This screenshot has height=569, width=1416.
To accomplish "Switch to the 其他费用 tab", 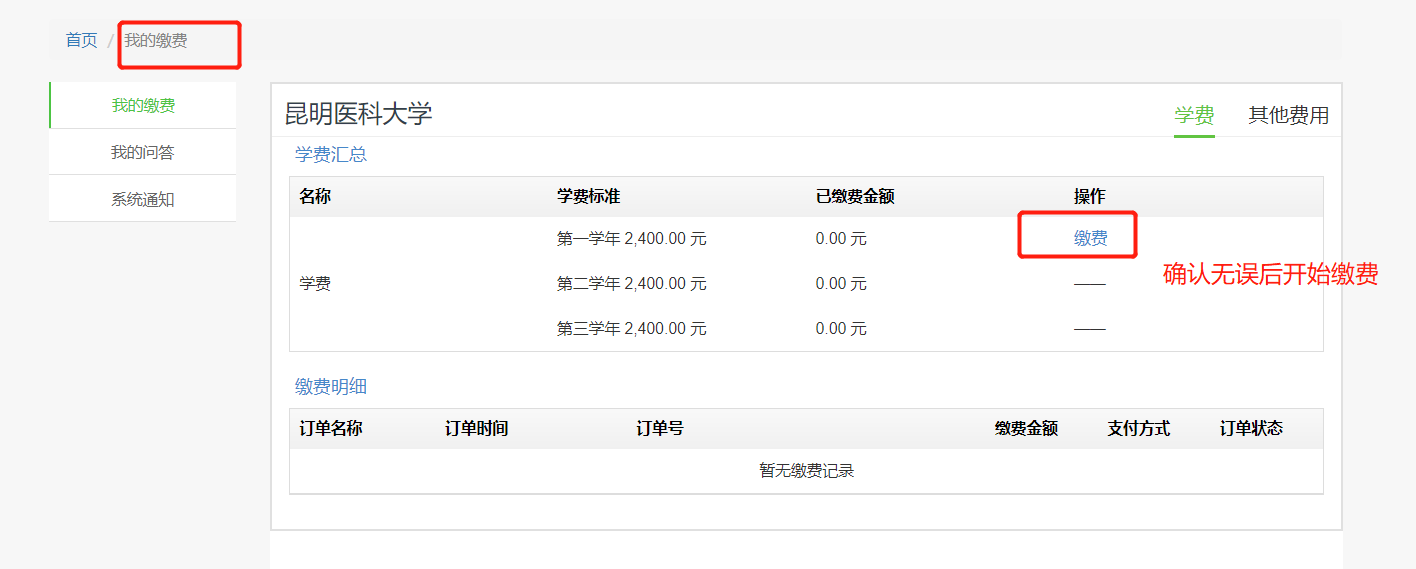I will (x=1288, y=115).
